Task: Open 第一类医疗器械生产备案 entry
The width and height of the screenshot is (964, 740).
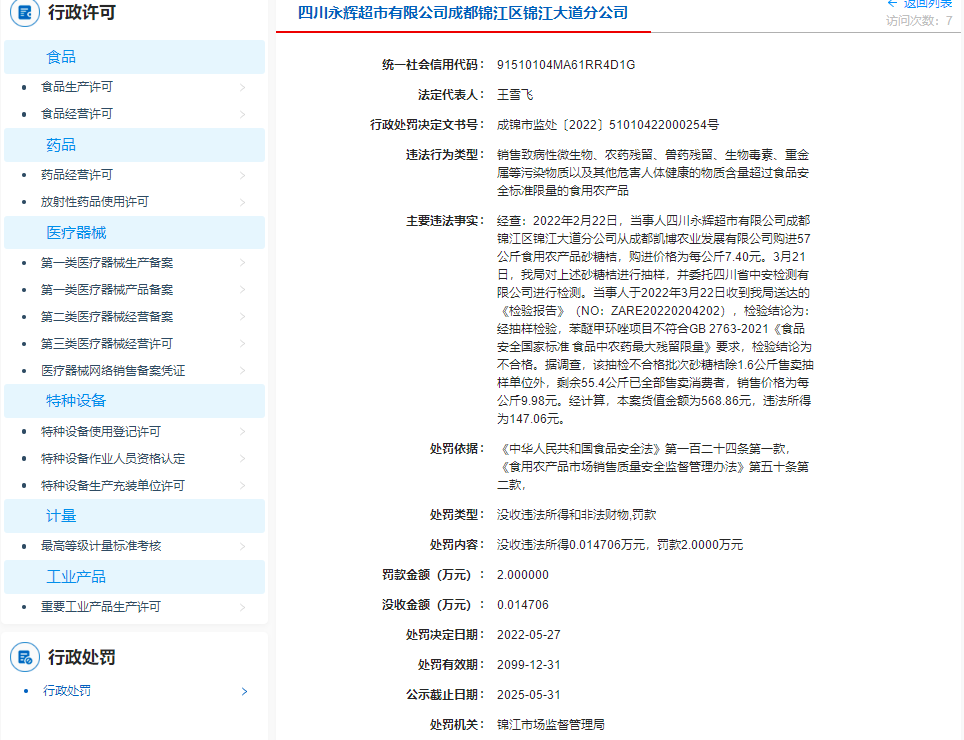Action: (107, 263)
